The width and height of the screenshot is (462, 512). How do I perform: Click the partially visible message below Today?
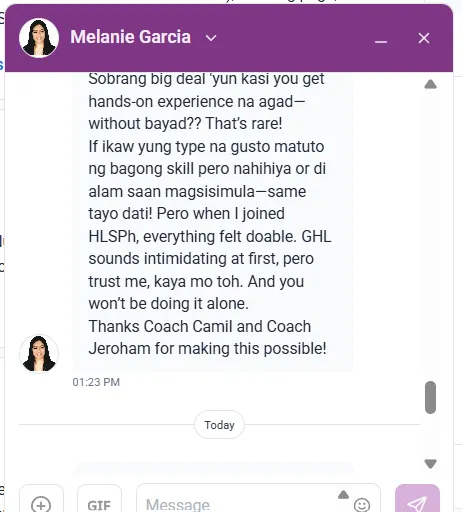click(213, 467)
